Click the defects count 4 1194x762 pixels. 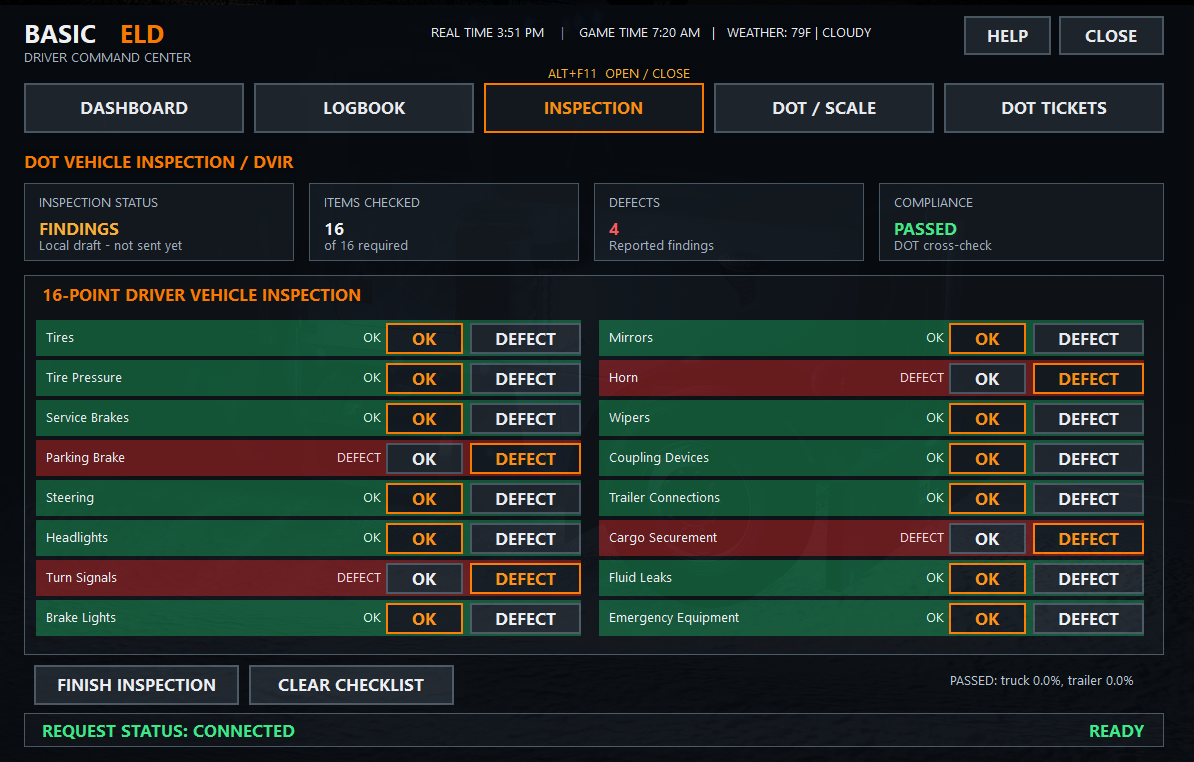[x=614, y=229]
